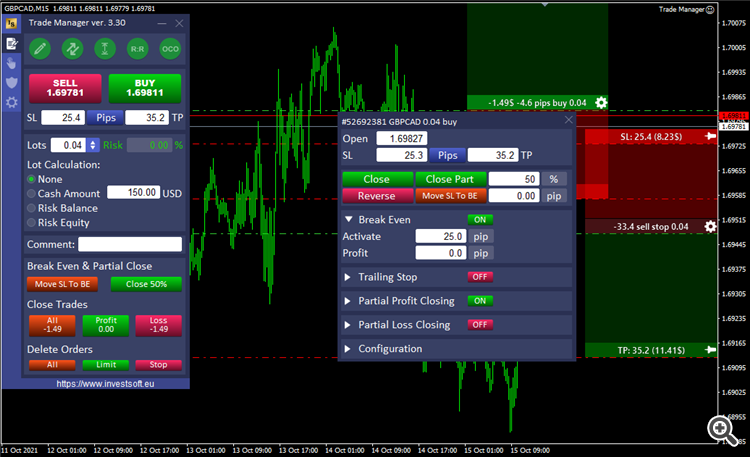This screenshot has height=457, width=750.
Task: Click the Trade Manager logo icon
Action: point(11,23)
